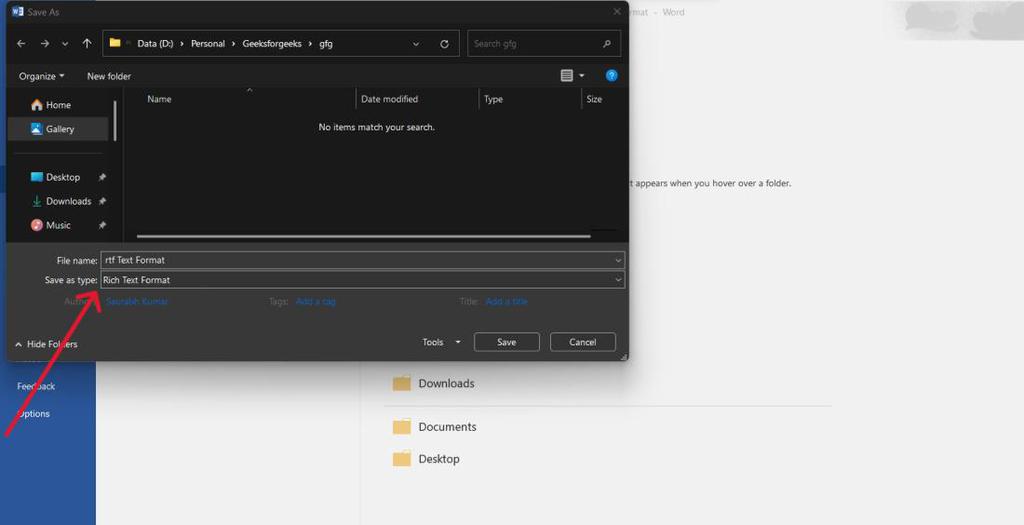This screenshot has width=1024, height=525.
Task: Open Feedback in Word's sidebar
Action: (36, 387)
